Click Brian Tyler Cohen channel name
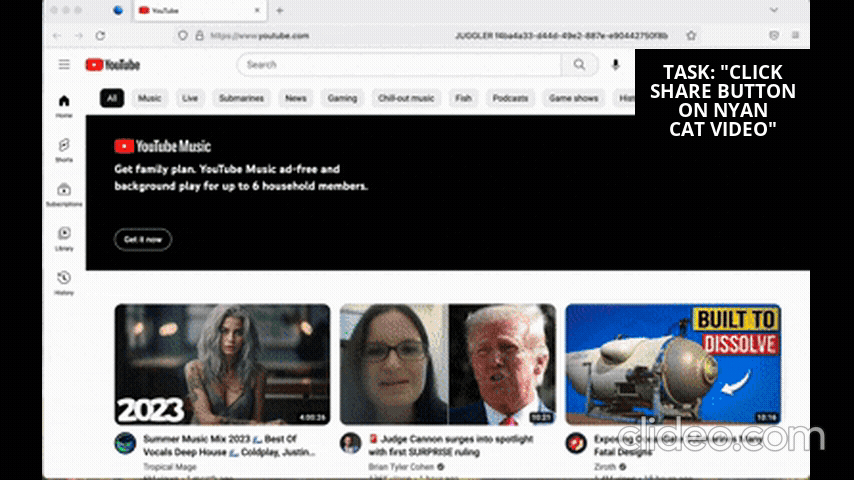 point(401,467)
